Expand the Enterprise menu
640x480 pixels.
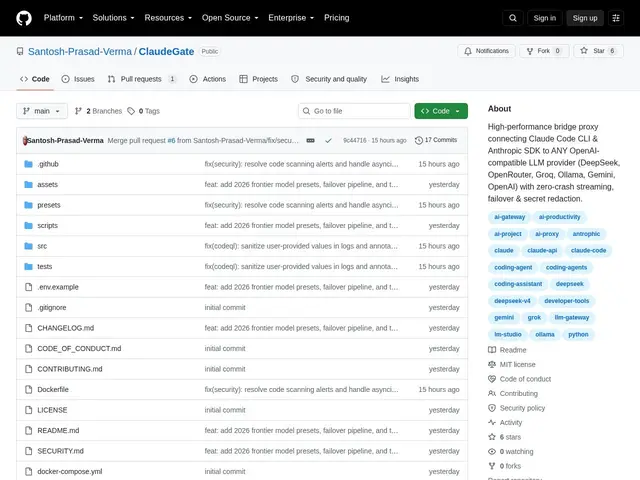[x=291, y=18]
